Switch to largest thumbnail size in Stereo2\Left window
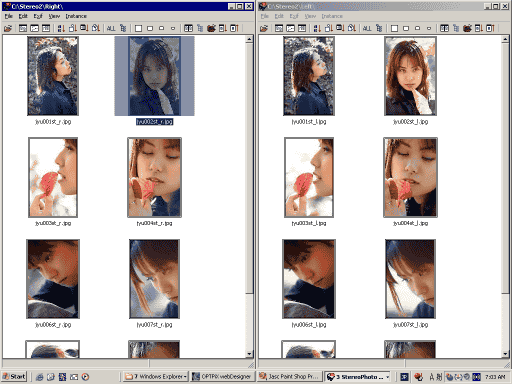Screen dimensions: 512x384 pyautogui.click(x=394, y=28)
